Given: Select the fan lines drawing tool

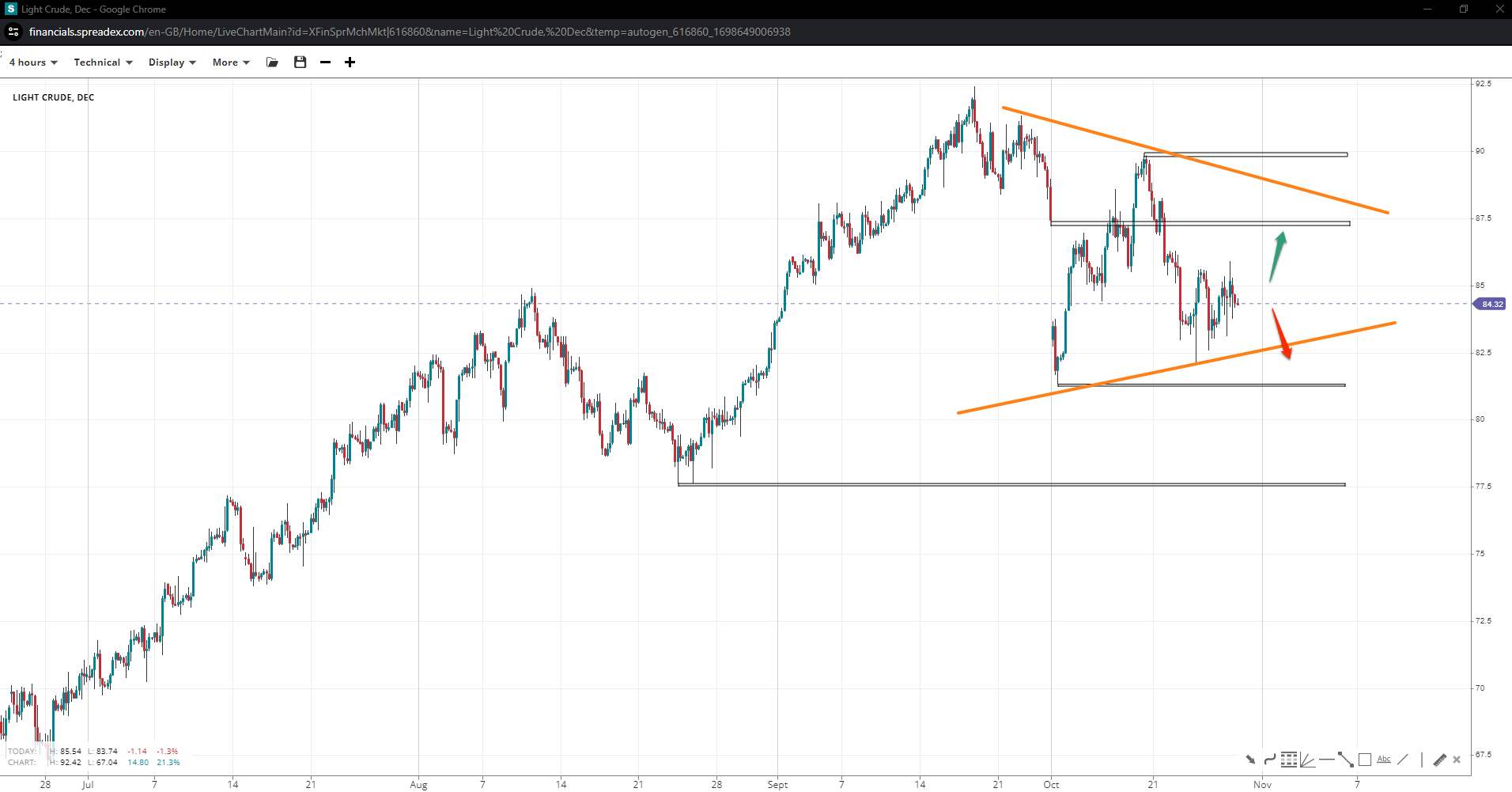Looking at the screenshot, I should coord(1307,760).
